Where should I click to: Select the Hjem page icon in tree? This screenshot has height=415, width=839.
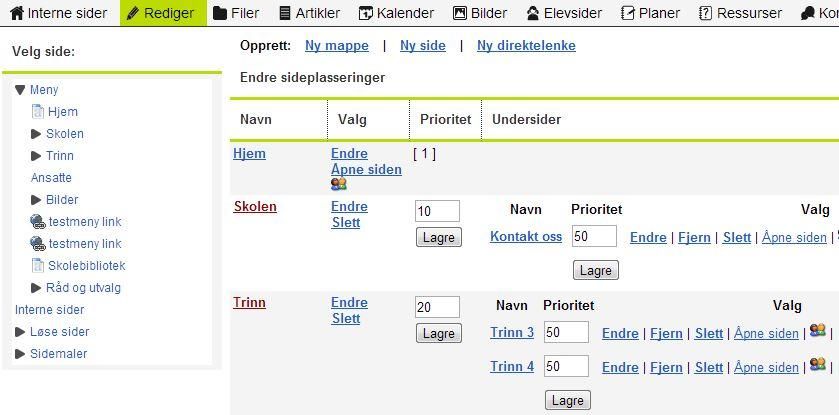point(38,111)
